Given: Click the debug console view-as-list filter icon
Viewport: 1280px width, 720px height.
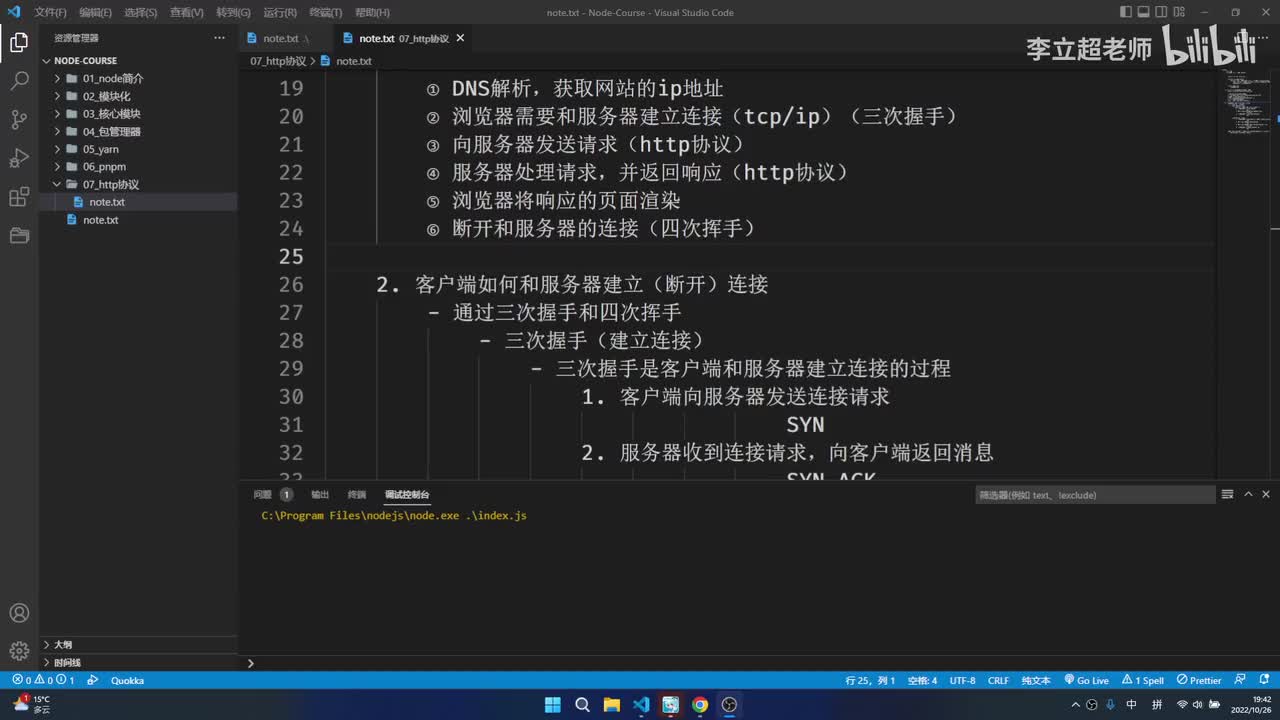Looking at the screenshot, I should (1227, 494).
